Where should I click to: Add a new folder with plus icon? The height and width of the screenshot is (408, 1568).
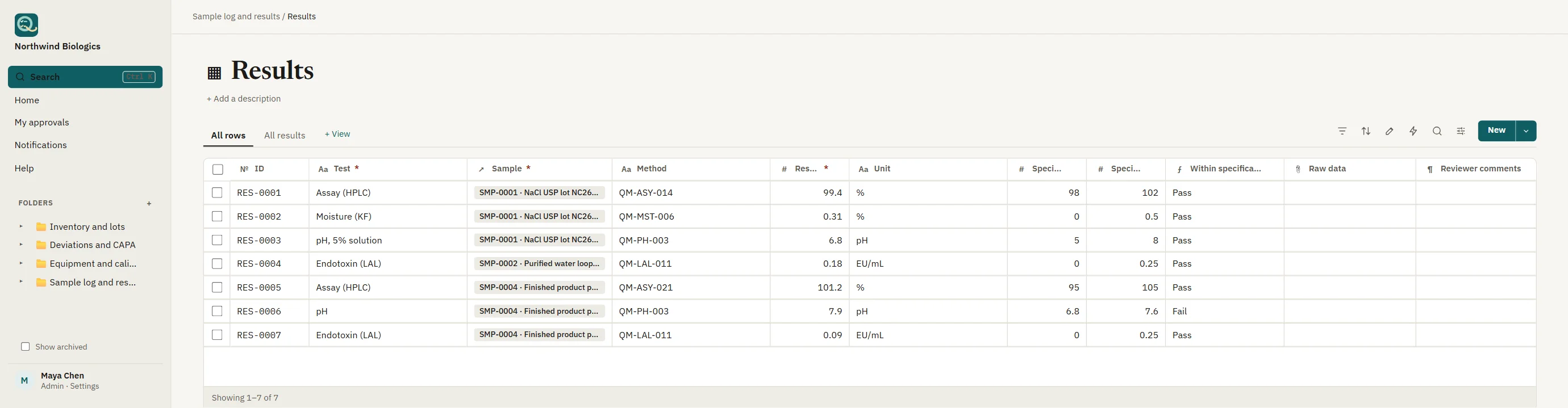pyautogui.click(x=149, y=203)
